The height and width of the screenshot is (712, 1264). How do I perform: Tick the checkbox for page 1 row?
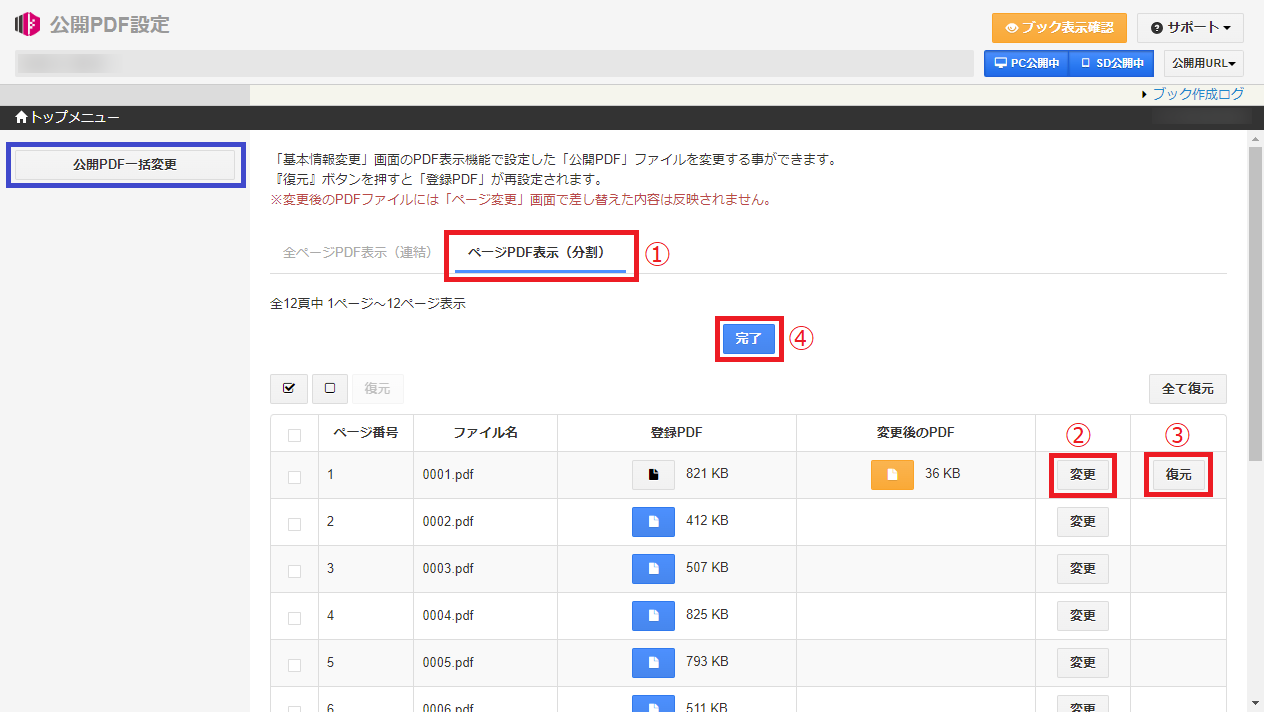tap(294, 477)
